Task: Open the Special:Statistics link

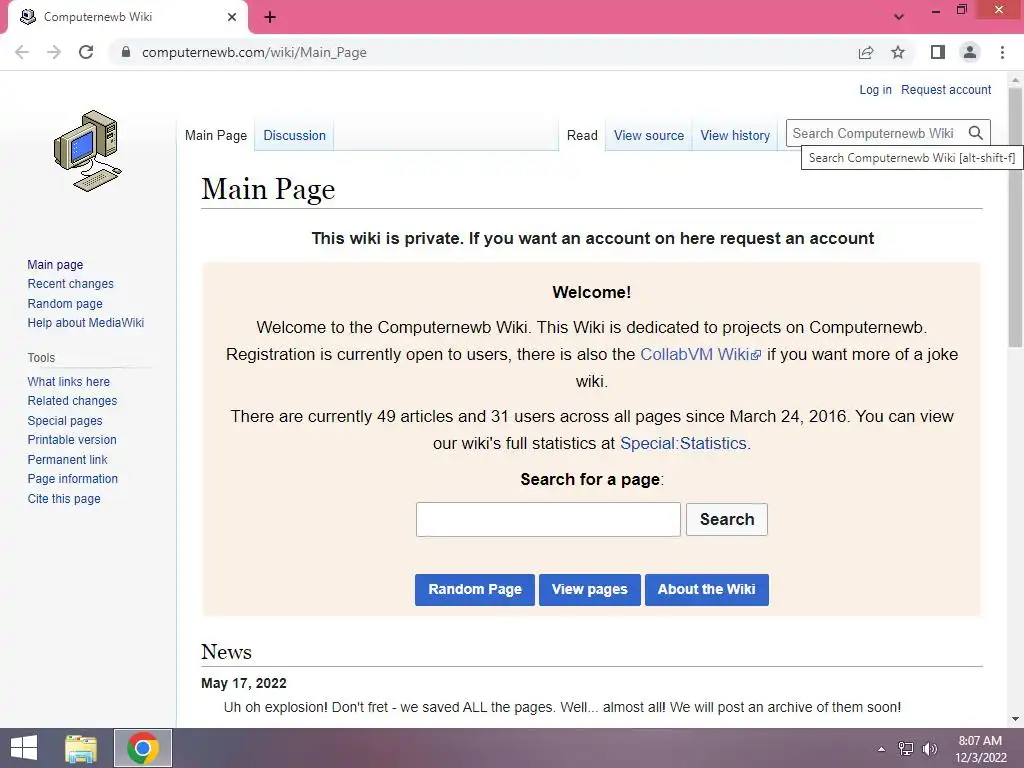Action: point(685,443)
